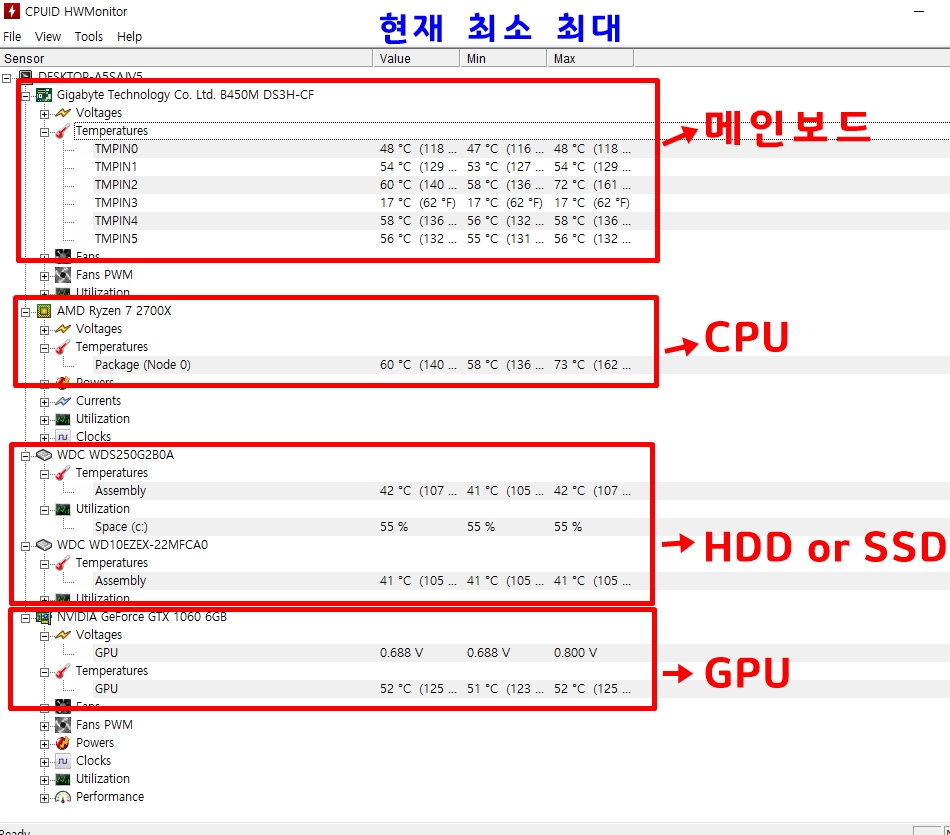Select the Gigabyte B450M DS3H-CF motherboard icon
The width and height of the screenshot is (950, 835).
(x=44, y=95)
